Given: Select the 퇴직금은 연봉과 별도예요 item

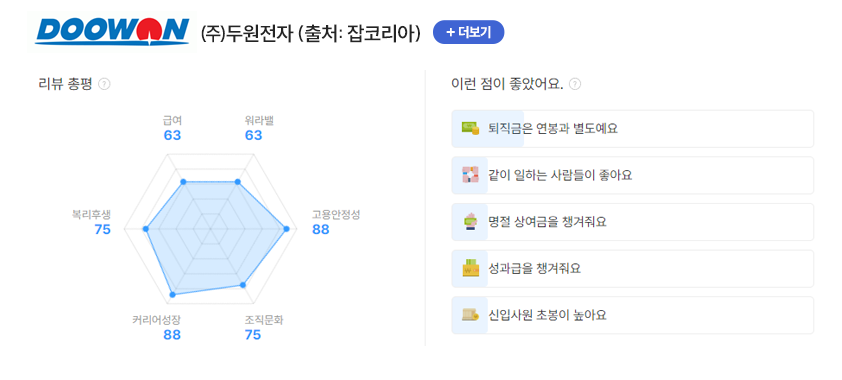Looking at the screenshot, I should click(633, 129).
